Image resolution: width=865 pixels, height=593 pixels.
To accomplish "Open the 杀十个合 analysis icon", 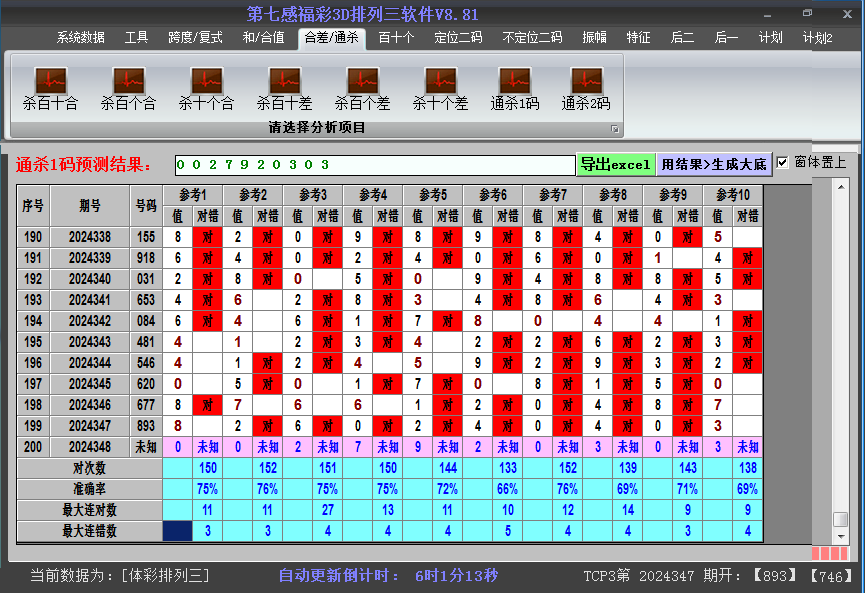I will [x=206, y=88].
